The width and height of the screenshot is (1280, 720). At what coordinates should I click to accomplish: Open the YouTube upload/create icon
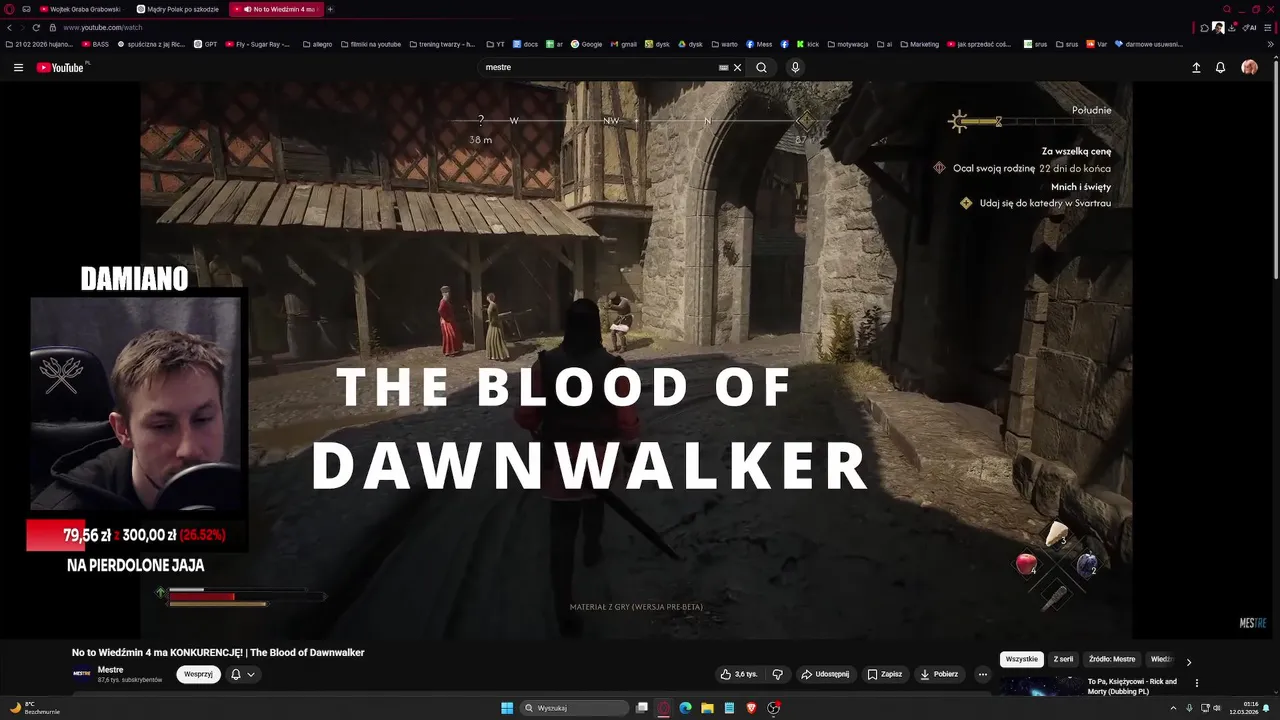(1196, 68)
